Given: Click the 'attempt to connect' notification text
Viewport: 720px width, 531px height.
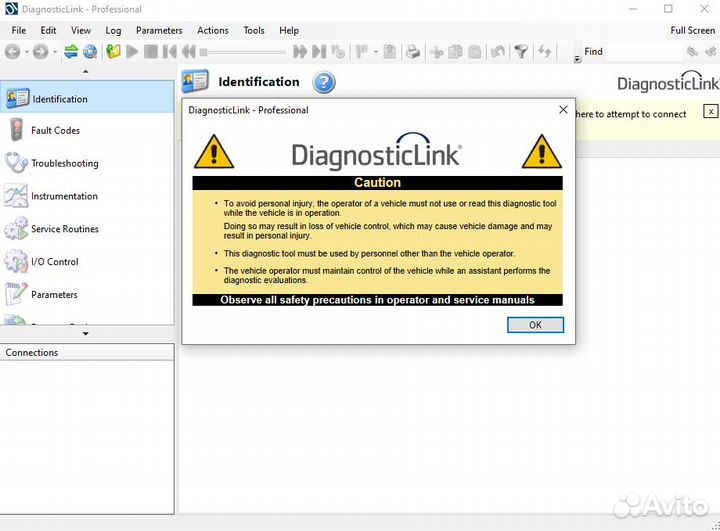Looking at the screenshot, I should [631, 114].
